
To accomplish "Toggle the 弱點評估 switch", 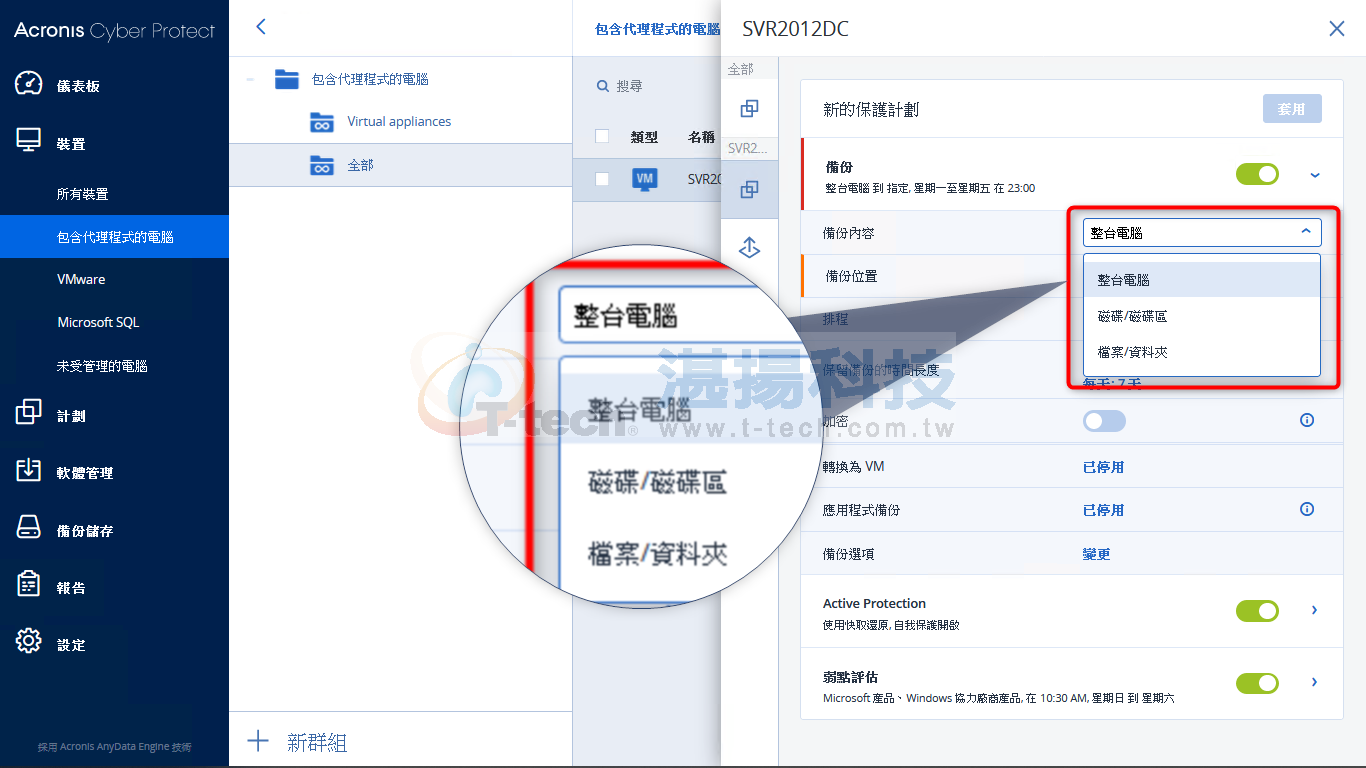I will point(1257,683).
